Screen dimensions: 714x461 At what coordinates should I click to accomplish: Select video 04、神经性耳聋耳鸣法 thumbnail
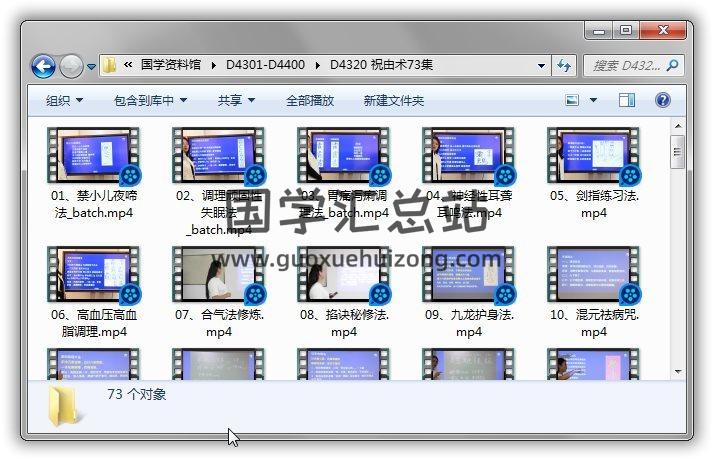[469, 155]
